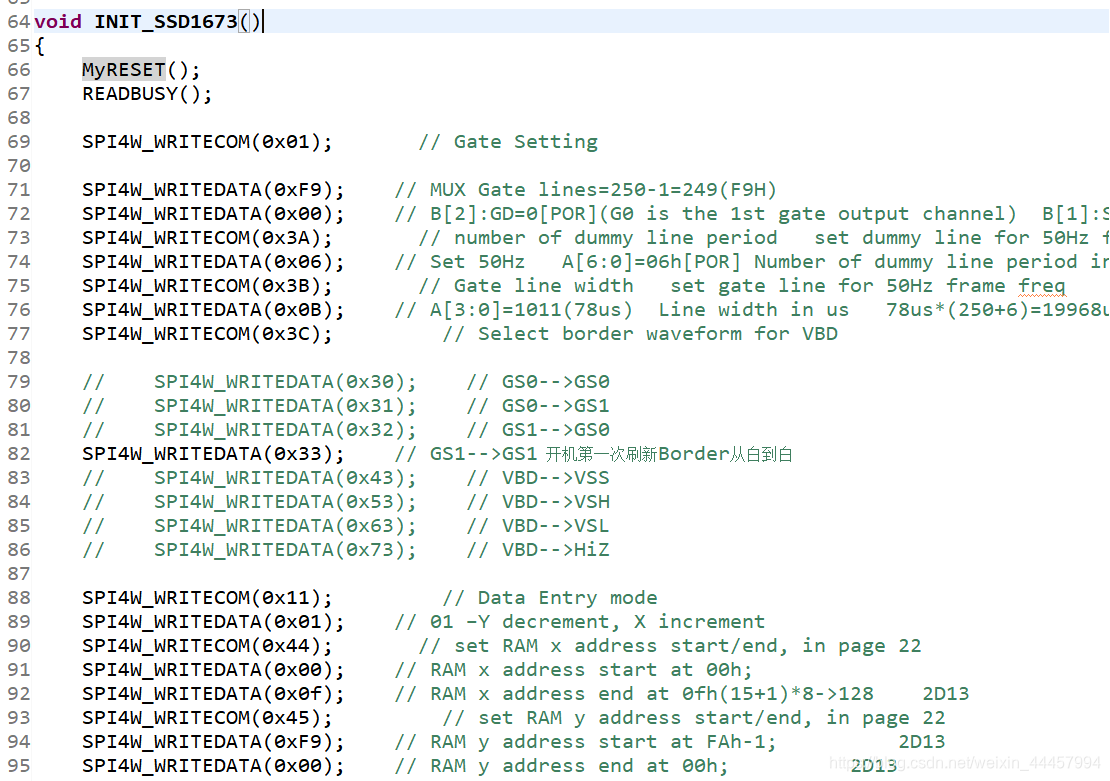Screen dimensions: 1110x781
Task: Click "RAM x address start at 00h" comment
Action: point(573,671)
